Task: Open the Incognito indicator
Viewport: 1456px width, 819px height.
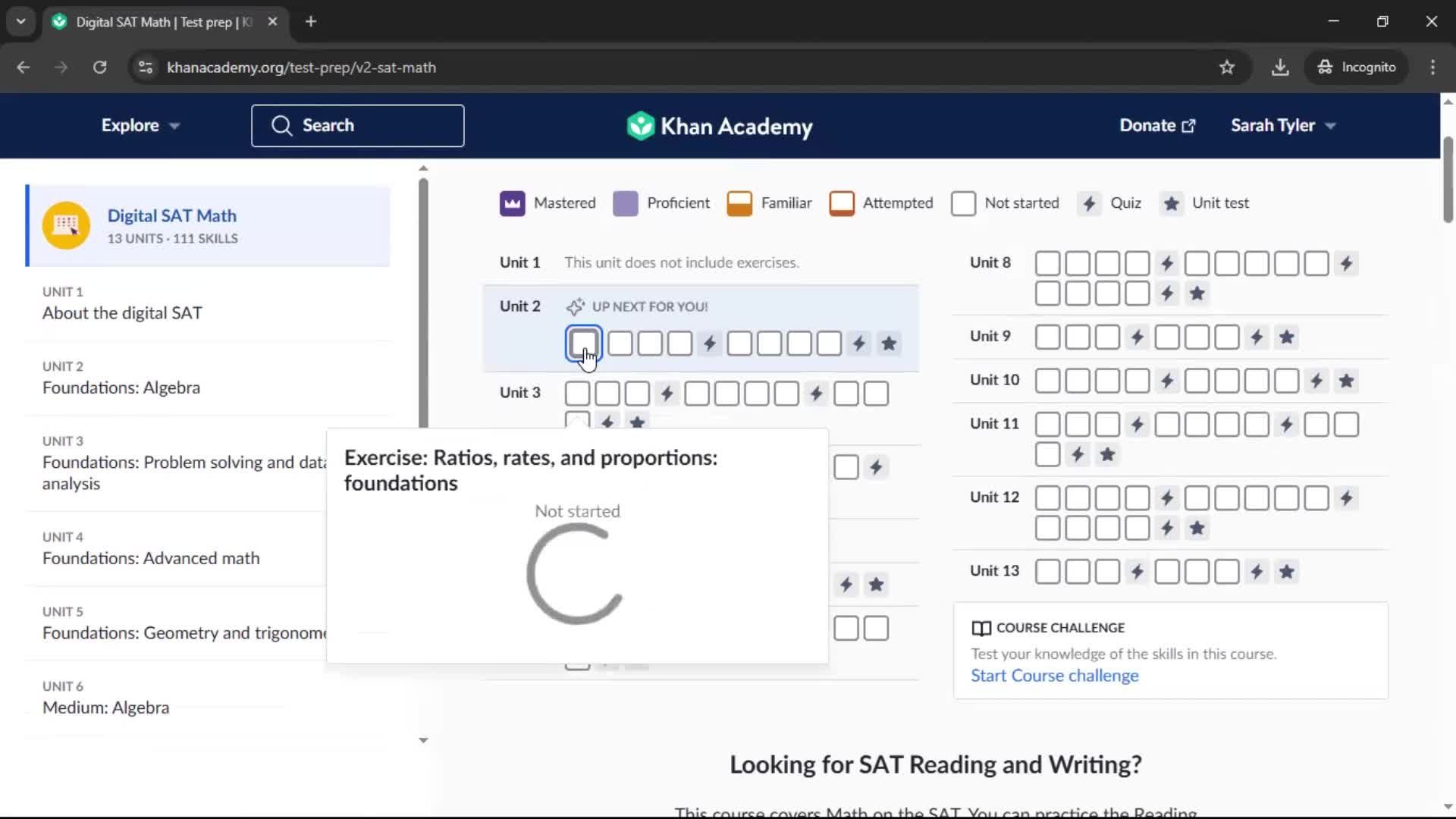Action: point(1356,67)
